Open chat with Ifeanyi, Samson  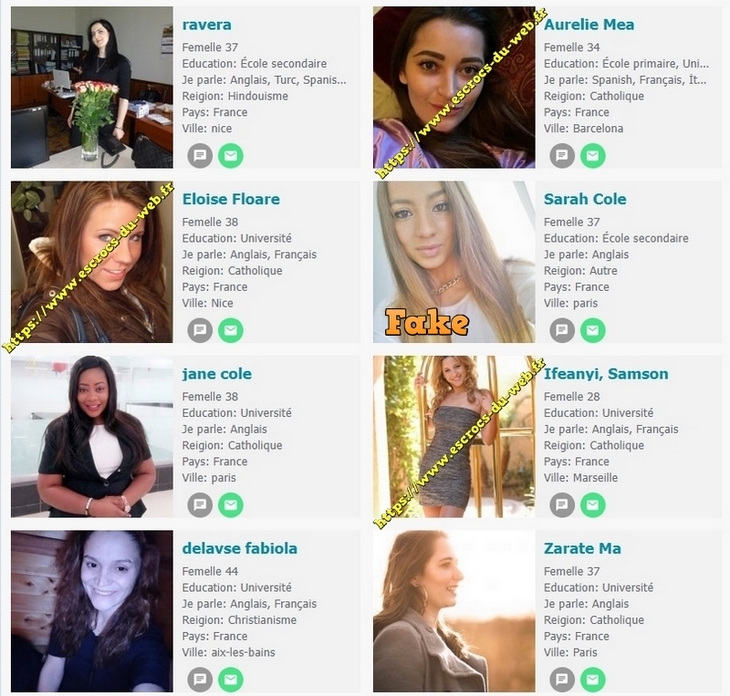click(562, 505)
